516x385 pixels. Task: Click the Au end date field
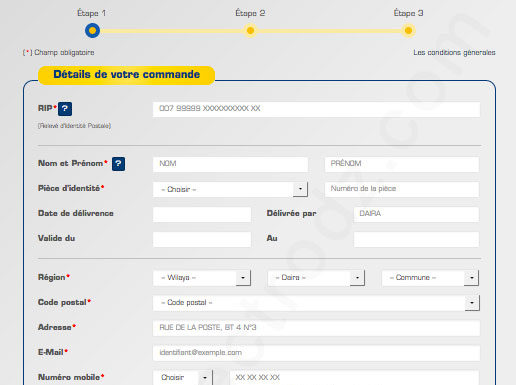(x=416, y=239)
